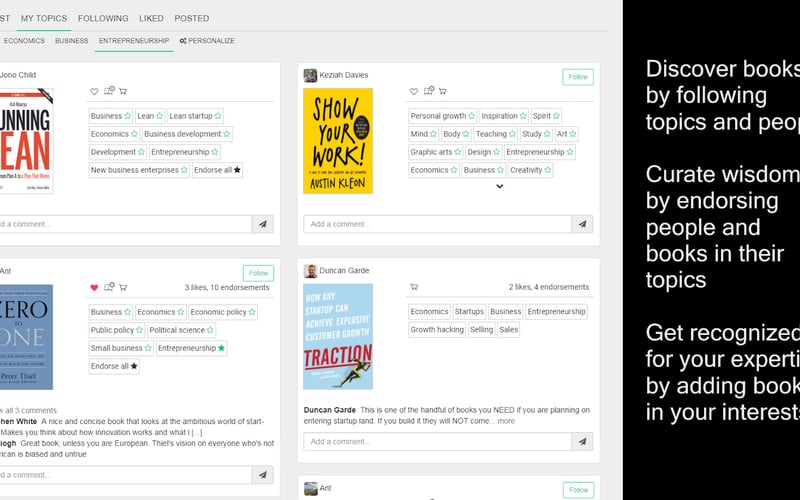Switch to LIKED tab
The height and width of the screenshot is (500, 800).
152,18
